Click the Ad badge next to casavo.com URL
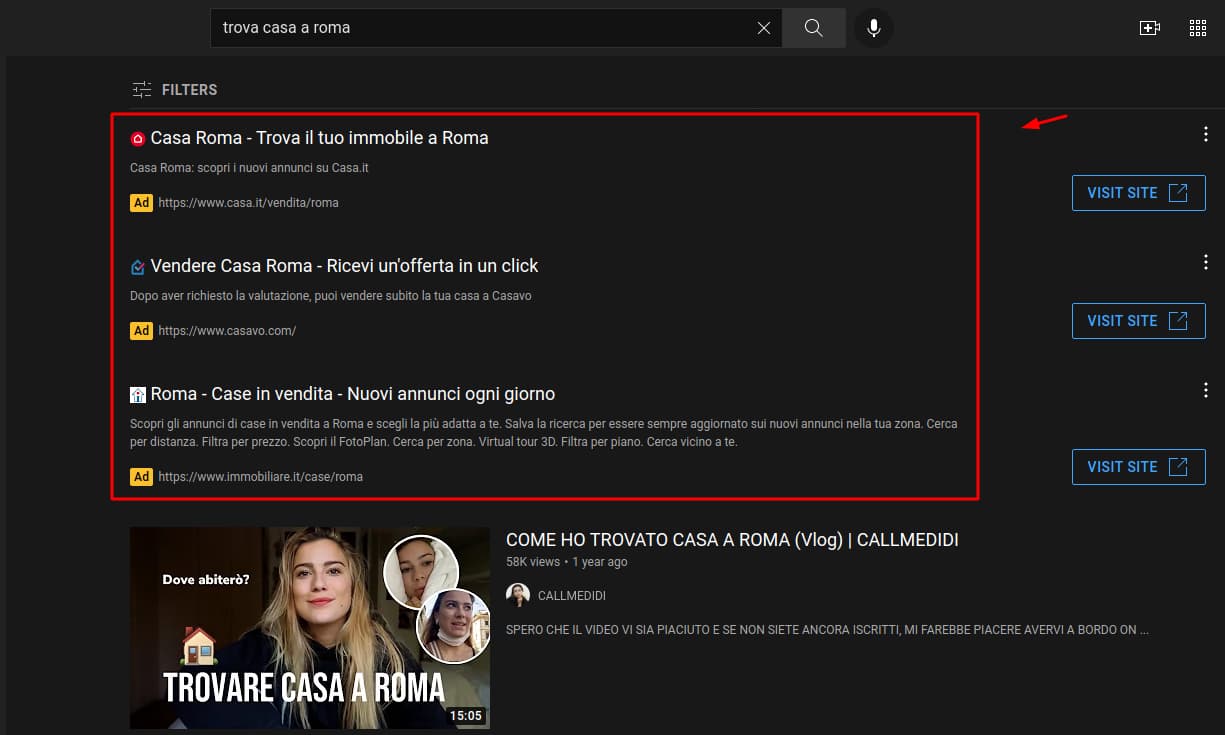The width and height of the screenshot is (1225, 735). coord(141,331)
